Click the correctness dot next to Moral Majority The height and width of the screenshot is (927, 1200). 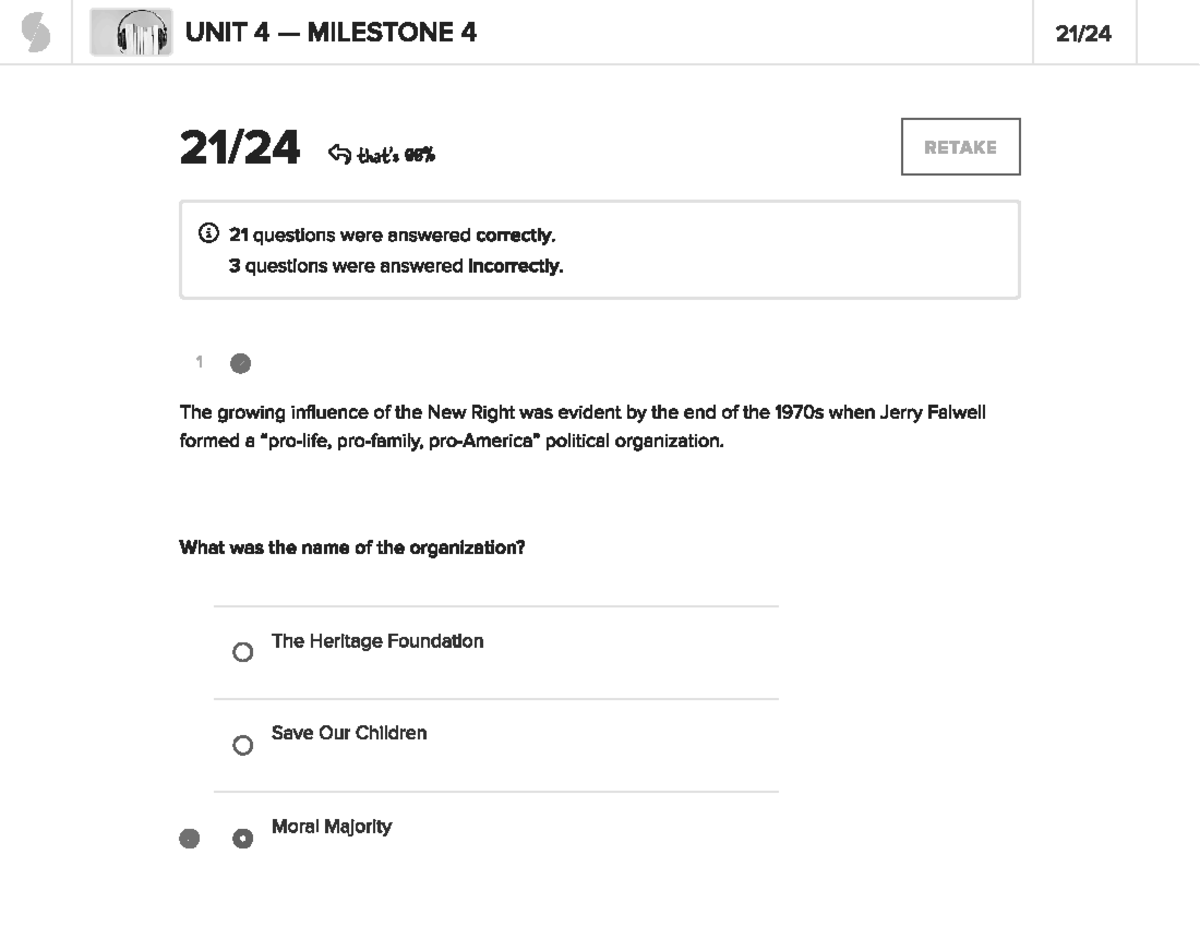pos(190,837)
